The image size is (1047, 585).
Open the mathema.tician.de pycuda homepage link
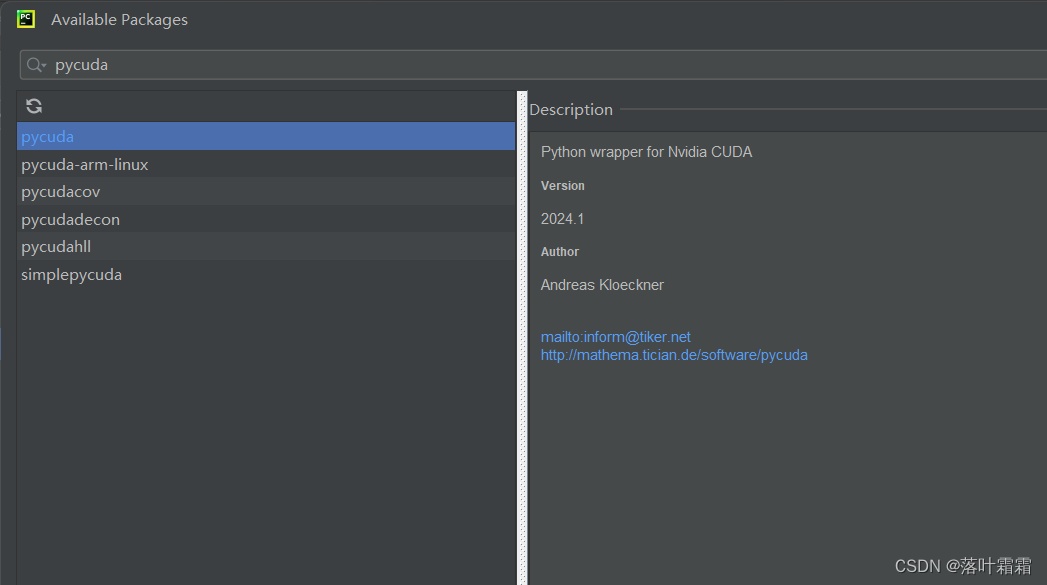674,355
